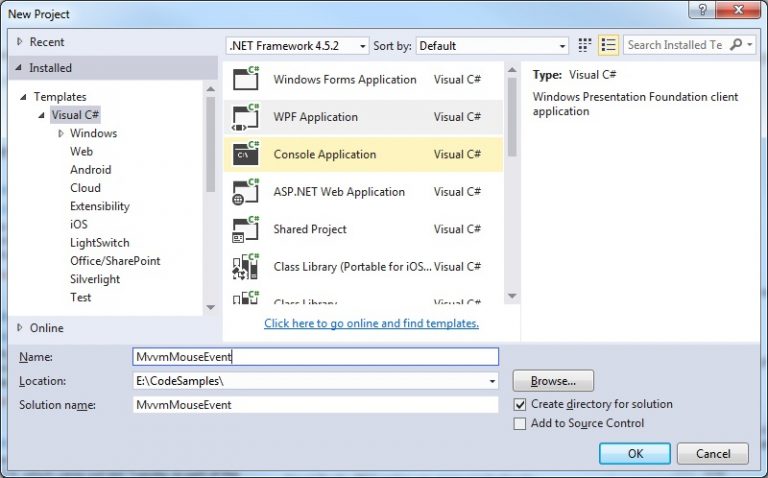Screen dimensions: 768x478
Task: Click the portable Class Library icon
Action: (x=246, y=267)
